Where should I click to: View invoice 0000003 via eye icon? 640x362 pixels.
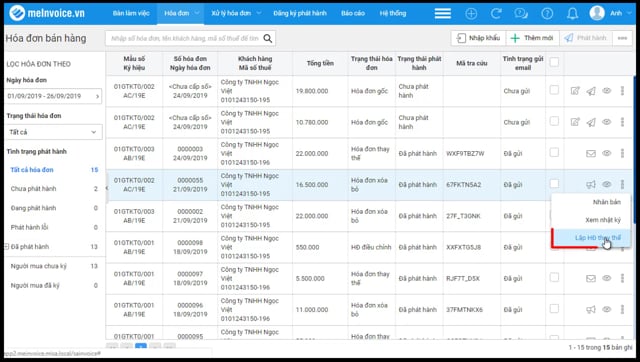pos(607,153)
